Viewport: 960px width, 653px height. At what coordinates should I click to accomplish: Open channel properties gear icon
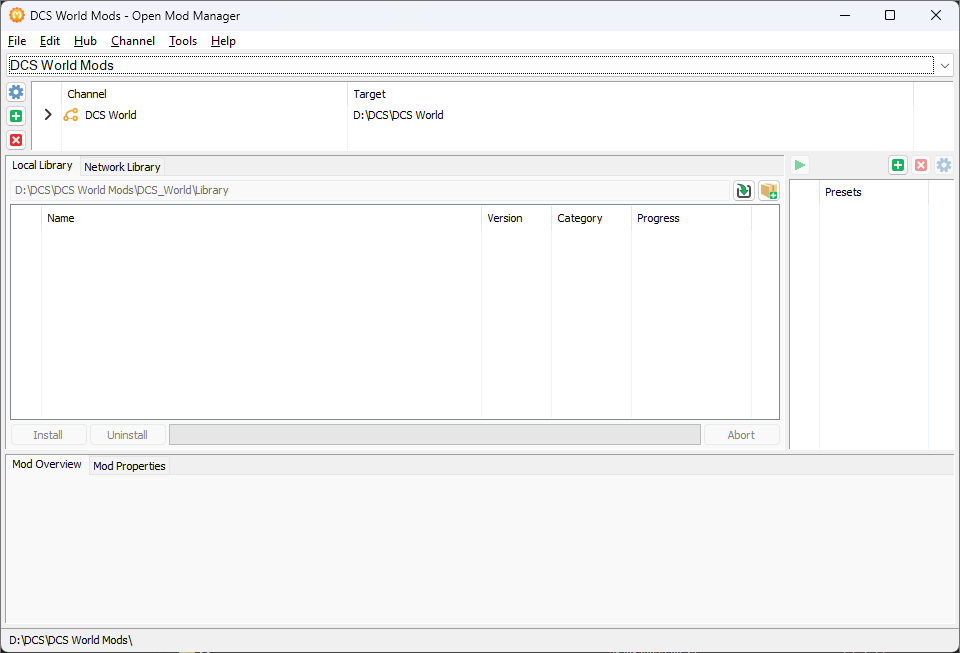[x=16, y=92]
